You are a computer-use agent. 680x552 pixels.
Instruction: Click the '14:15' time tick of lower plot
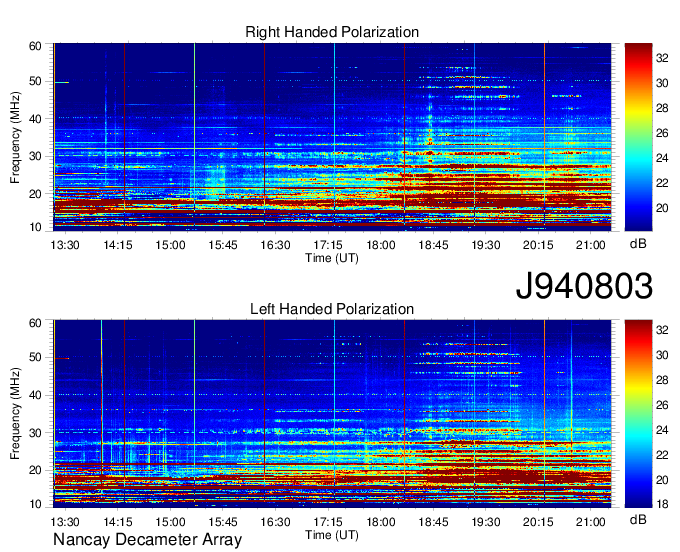(118, 522)
